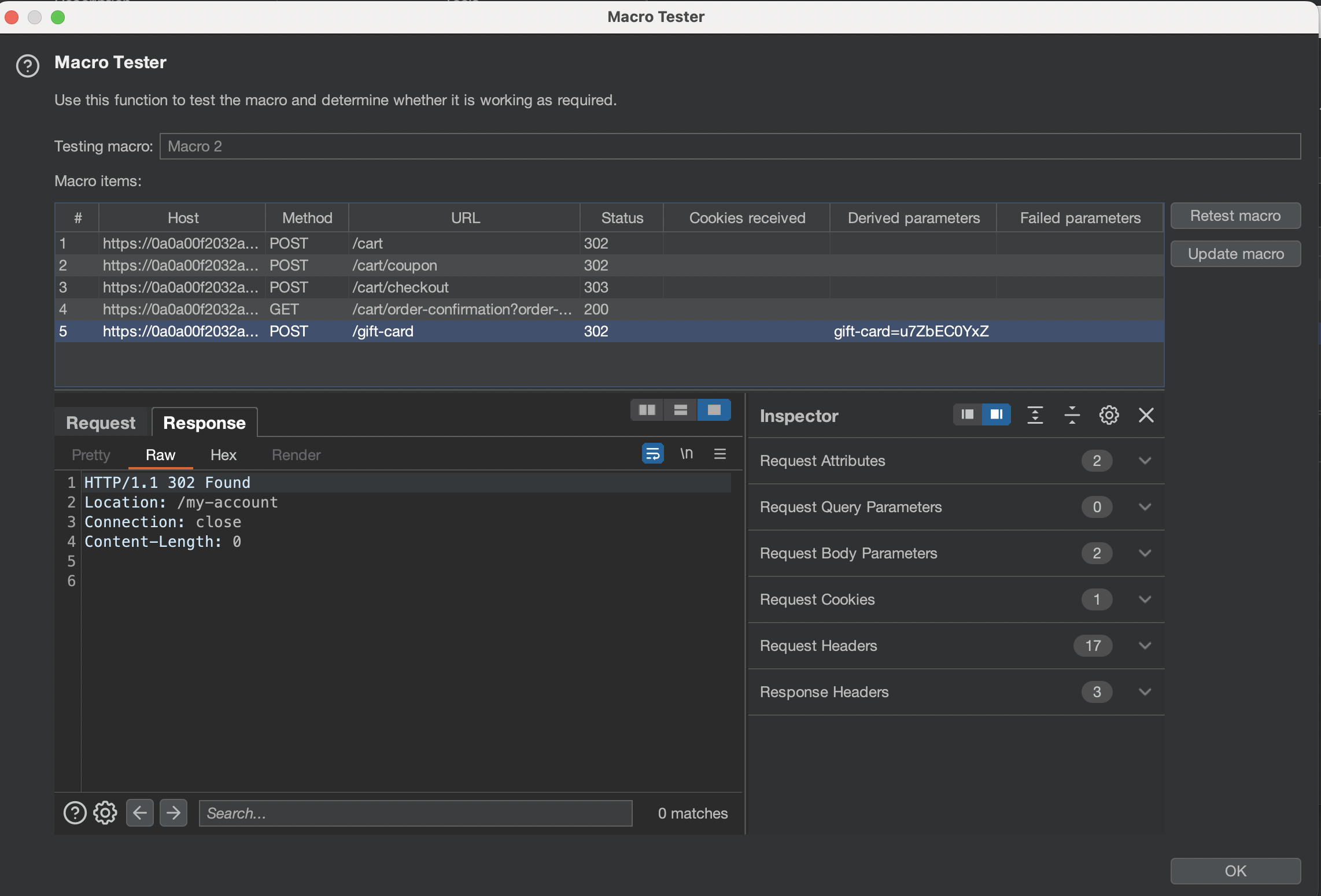Open search settings gear icon
The width and height of the screenshot is (1321, 896).
[105, 813]
